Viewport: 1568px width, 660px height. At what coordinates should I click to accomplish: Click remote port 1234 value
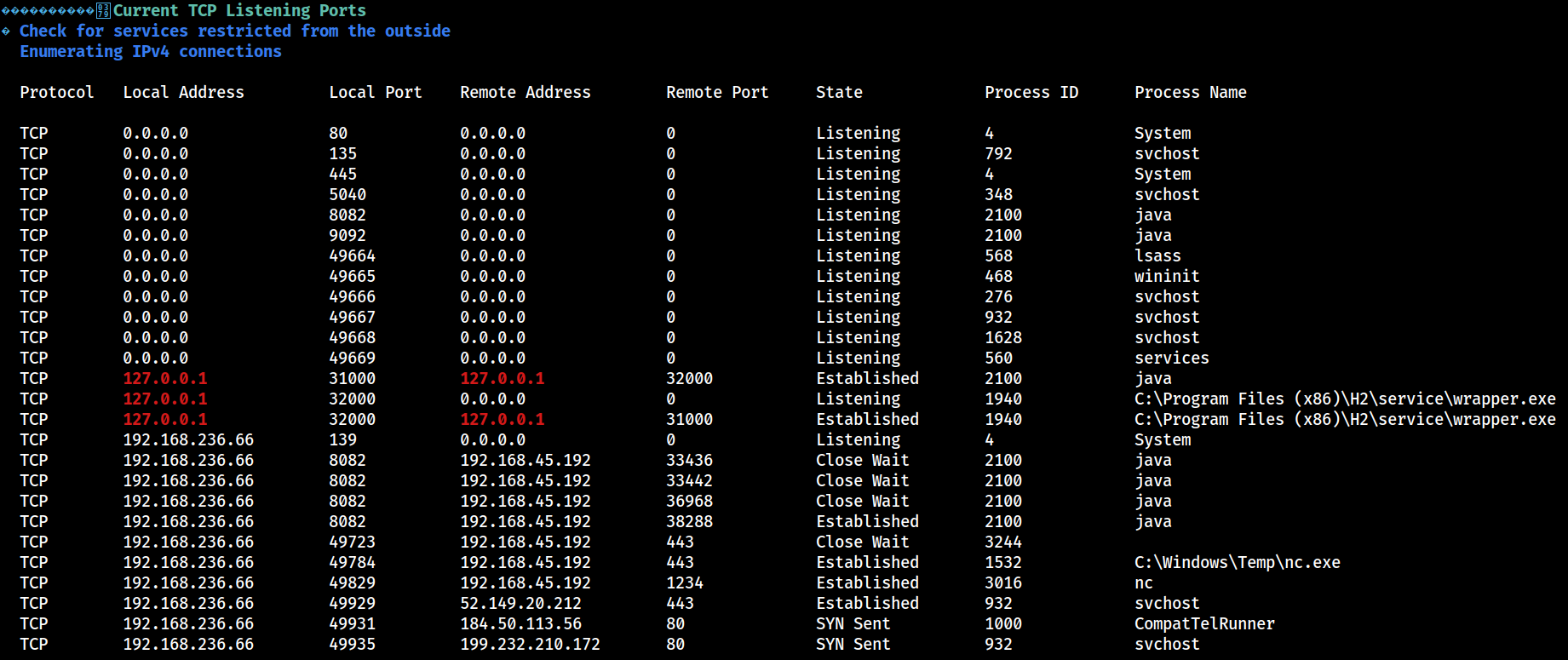coord(685,583)
